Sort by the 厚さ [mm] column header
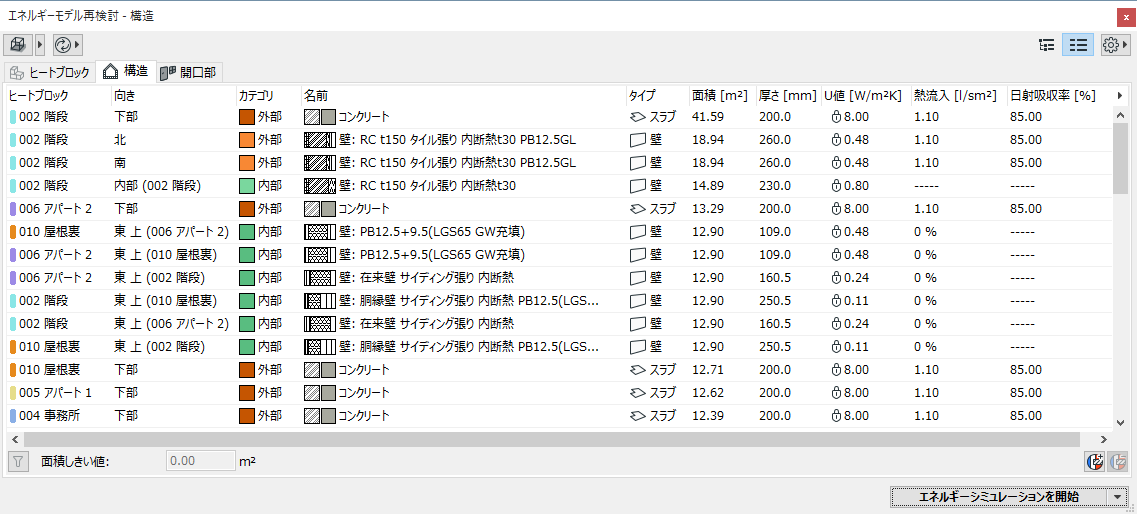The height and width of the screenshot is (514, 1137). [x=787, y=95]
